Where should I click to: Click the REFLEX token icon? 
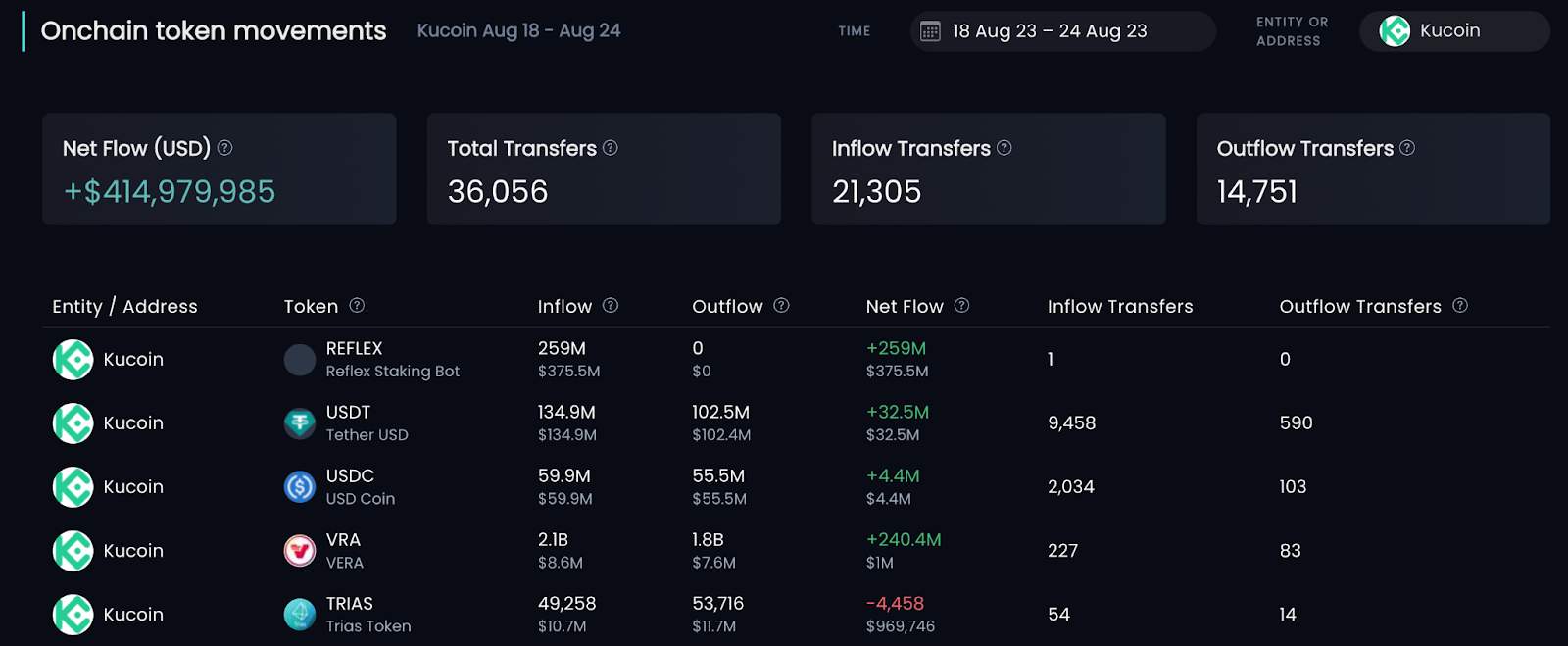pos(300,360)
